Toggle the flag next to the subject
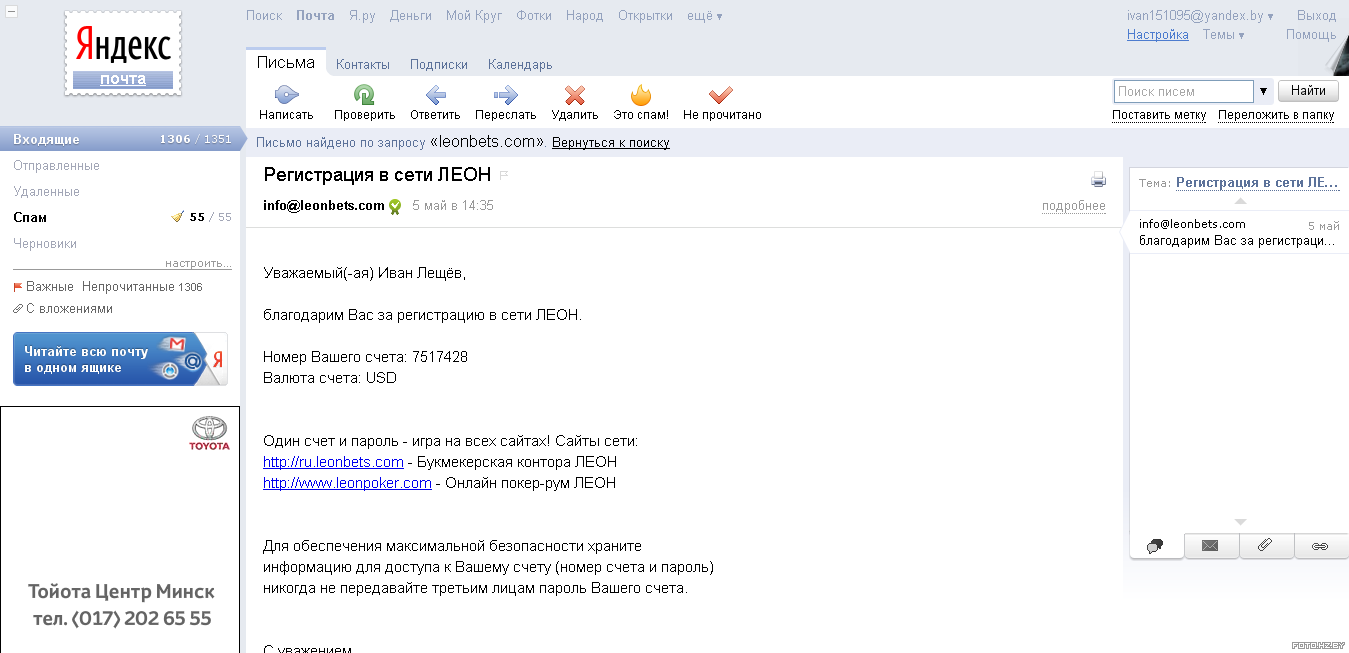Image resolution: width=1349 pixels, height=653 pixels. click(x=504, y=175)
